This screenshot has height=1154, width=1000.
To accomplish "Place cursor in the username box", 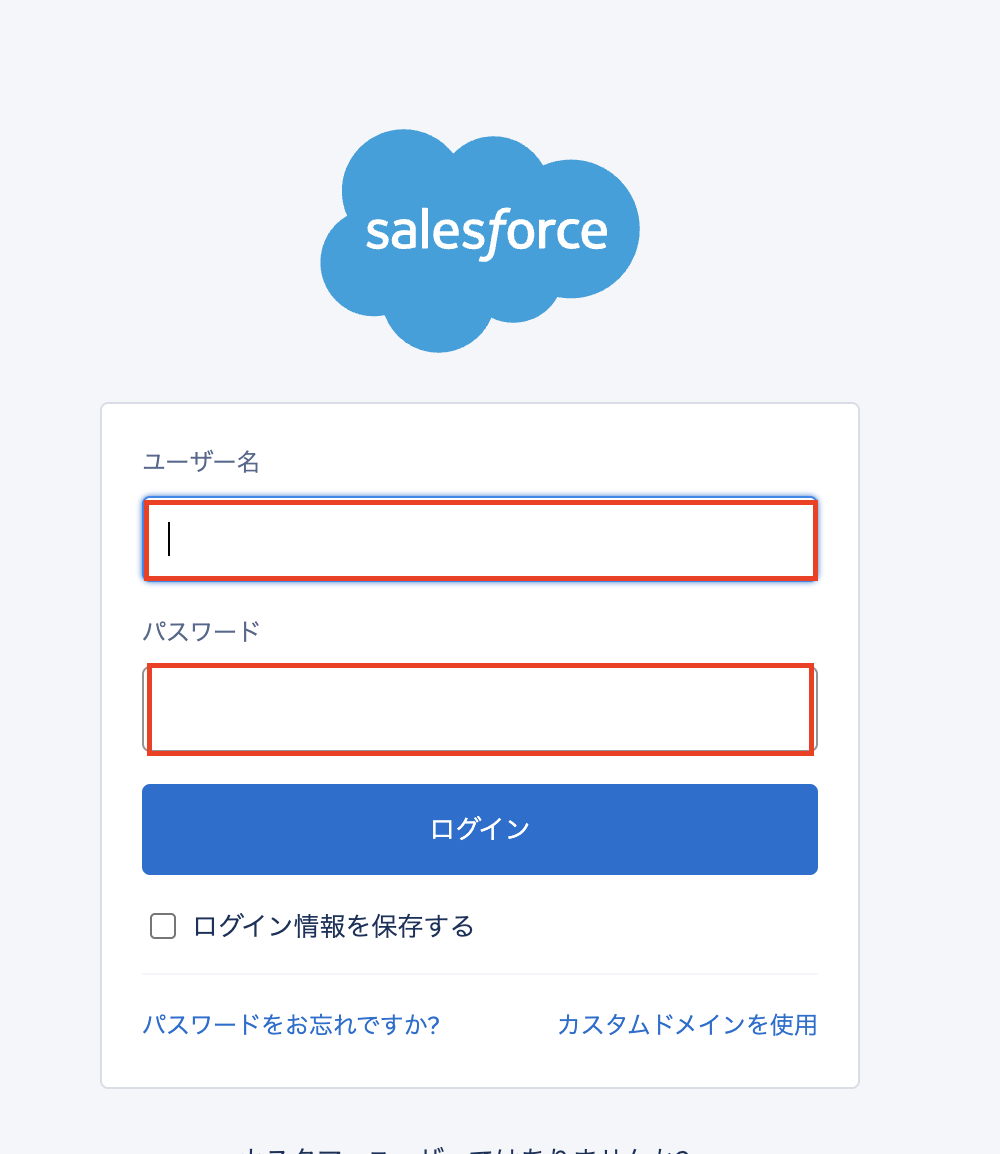I will [x=480, y=539].
